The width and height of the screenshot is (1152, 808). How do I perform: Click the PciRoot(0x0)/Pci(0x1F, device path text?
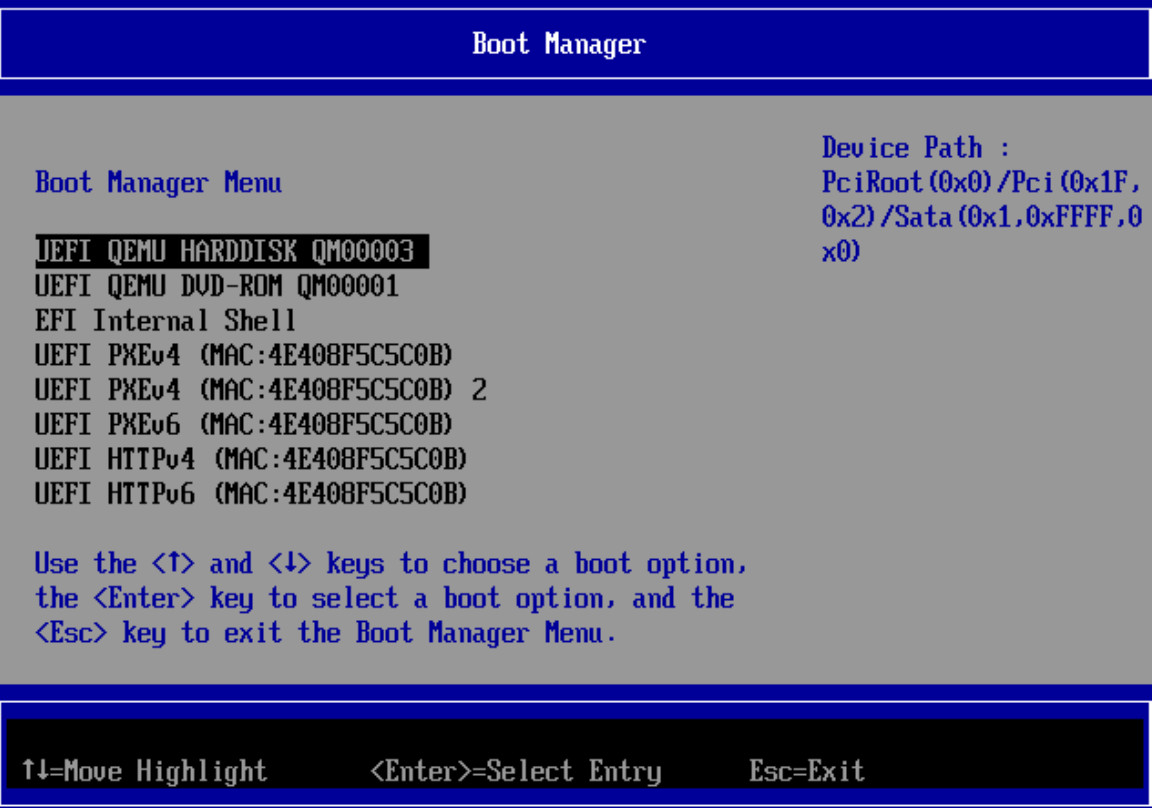[x=981, y=182]
